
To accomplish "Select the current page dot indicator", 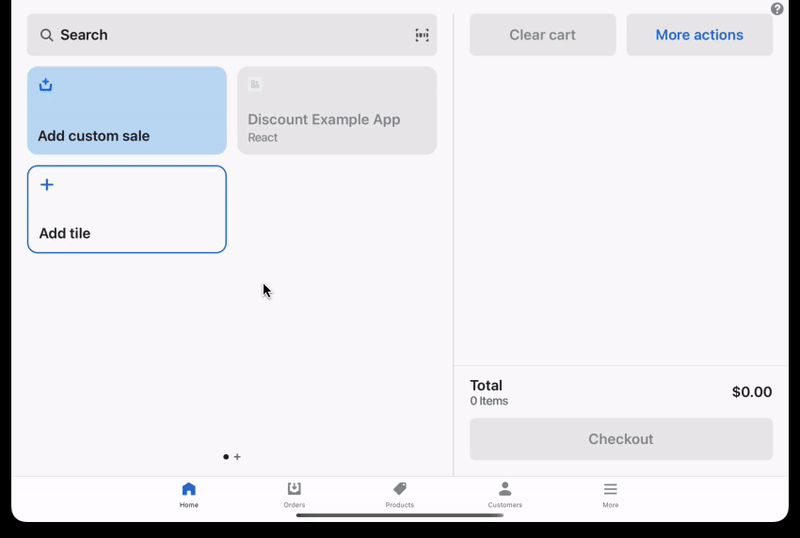I will pyautogui.click(x=226, y=457).
